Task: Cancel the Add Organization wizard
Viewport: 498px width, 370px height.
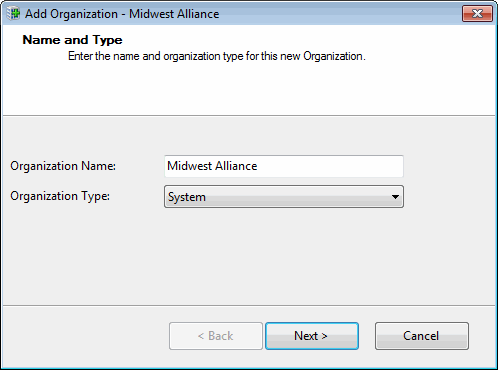Action: (422, 336)
